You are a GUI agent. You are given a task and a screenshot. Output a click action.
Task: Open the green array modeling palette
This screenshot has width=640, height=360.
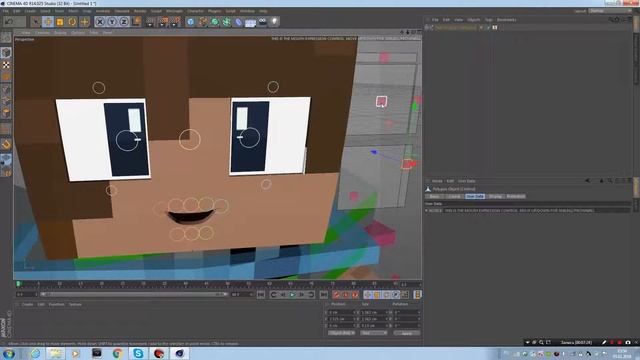click(227, 22)
